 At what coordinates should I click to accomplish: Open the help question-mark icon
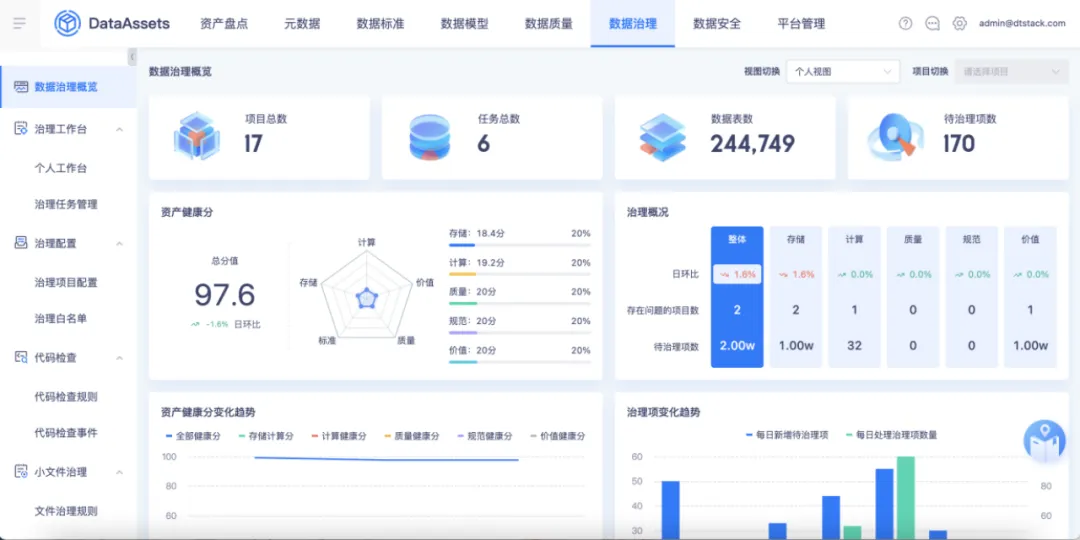click(906, 23)
